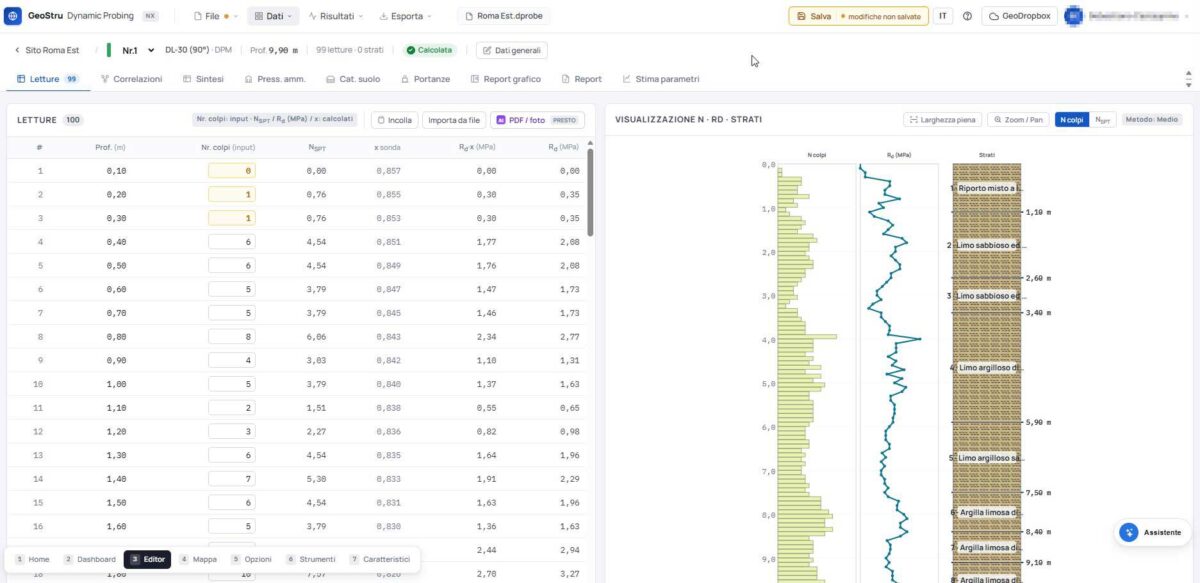This screenshot has height=583, width=1200.
Task: Click the Prof. (m) column header
Action: click(x=110, y=147)
